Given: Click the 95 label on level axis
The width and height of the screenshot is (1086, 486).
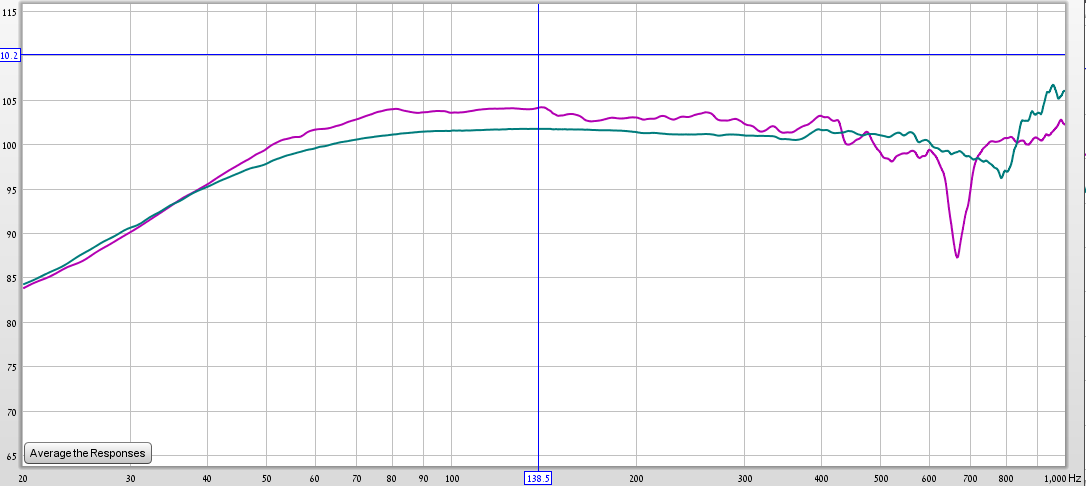Looking at the screenshot, I should [x=10, y=190].
